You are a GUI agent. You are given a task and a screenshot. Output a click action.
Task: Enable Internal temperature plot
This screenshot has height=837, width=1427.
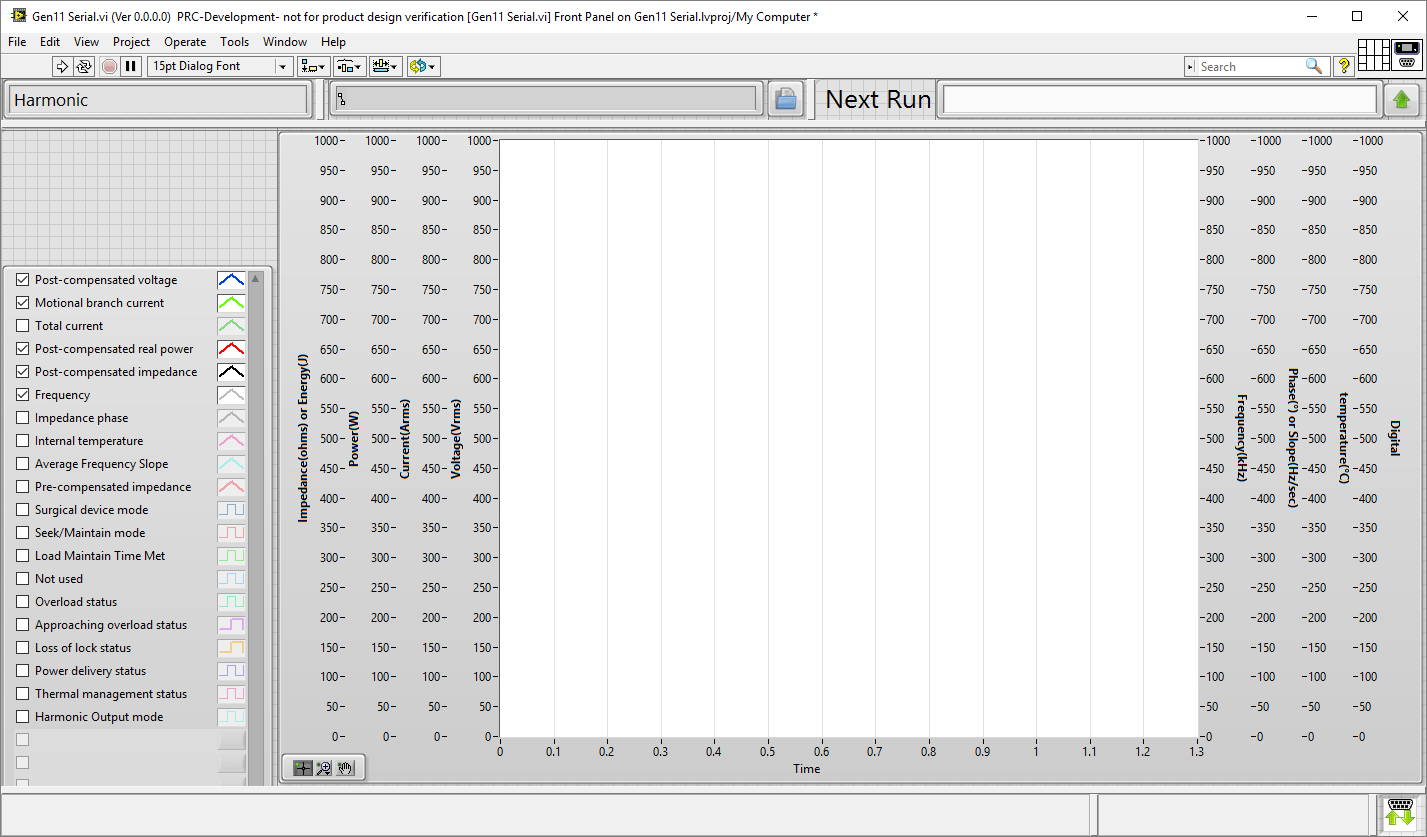coord(23,441)
